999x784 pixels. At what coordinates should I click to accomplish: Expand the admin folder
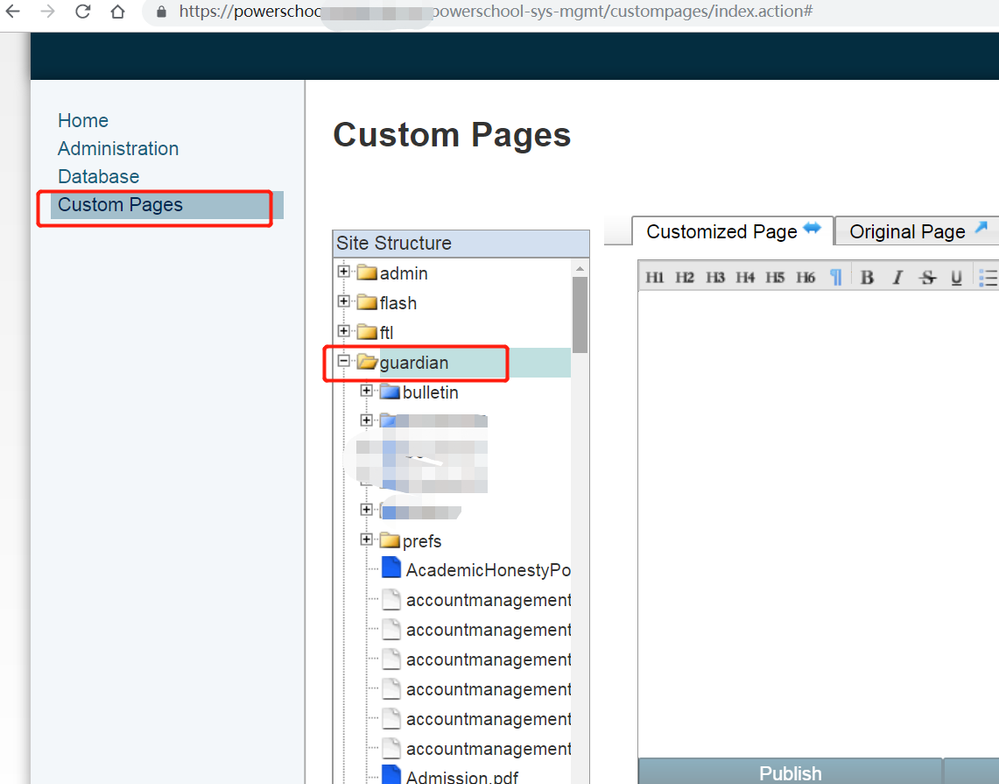tap(343, 271)
